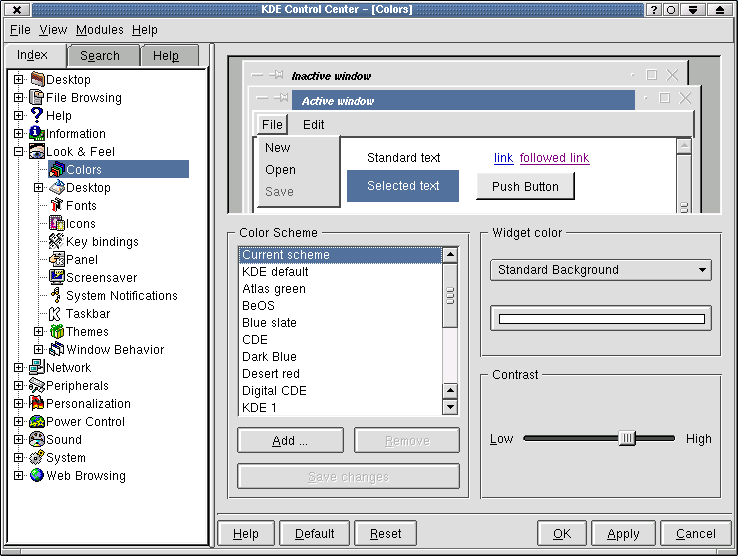This screenshot has height=556, width=738.
Task: Expand the top-level Desktop tree node
Action: [18, 80]
